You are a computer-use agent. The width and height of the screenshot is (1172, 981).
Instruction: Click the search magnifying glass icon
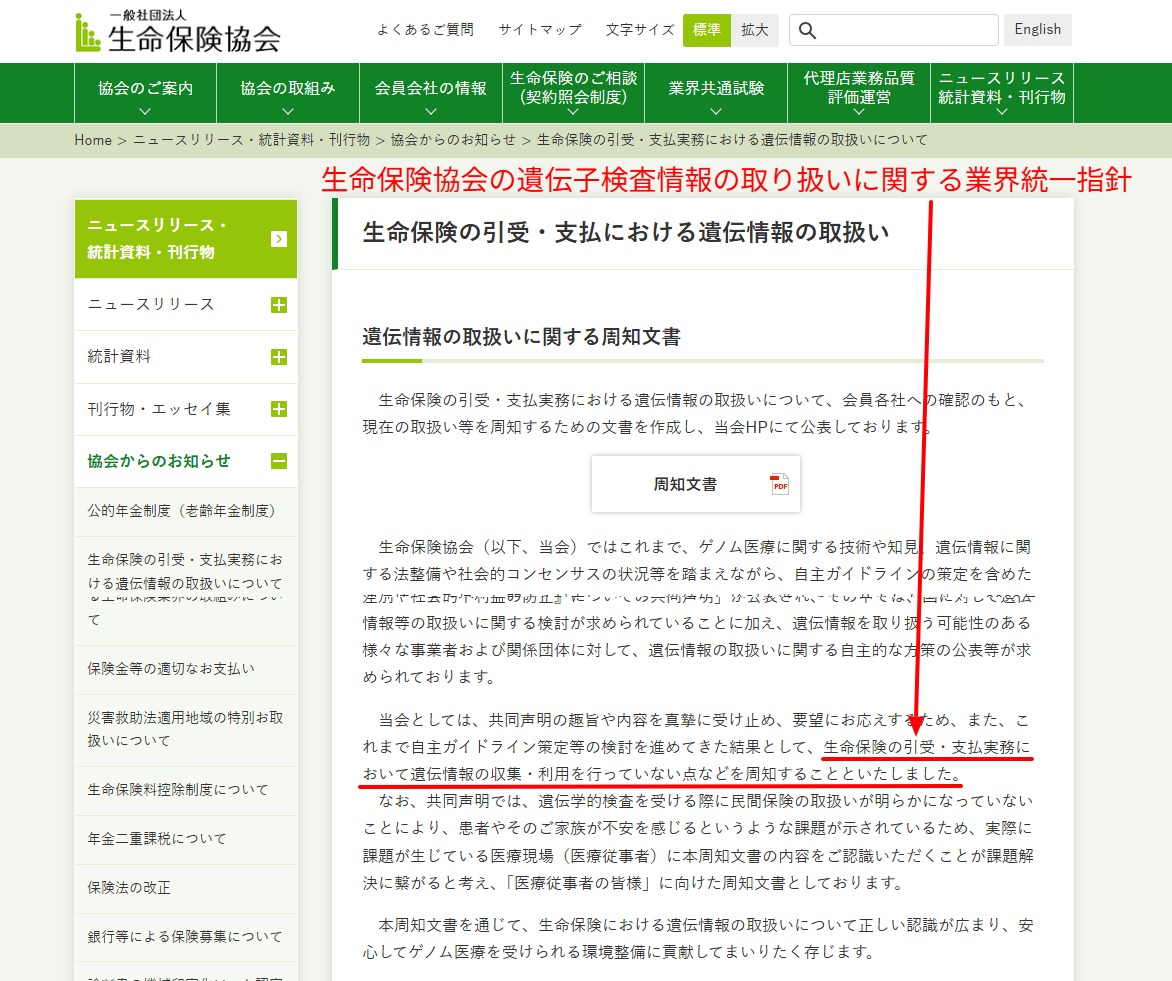807,30
